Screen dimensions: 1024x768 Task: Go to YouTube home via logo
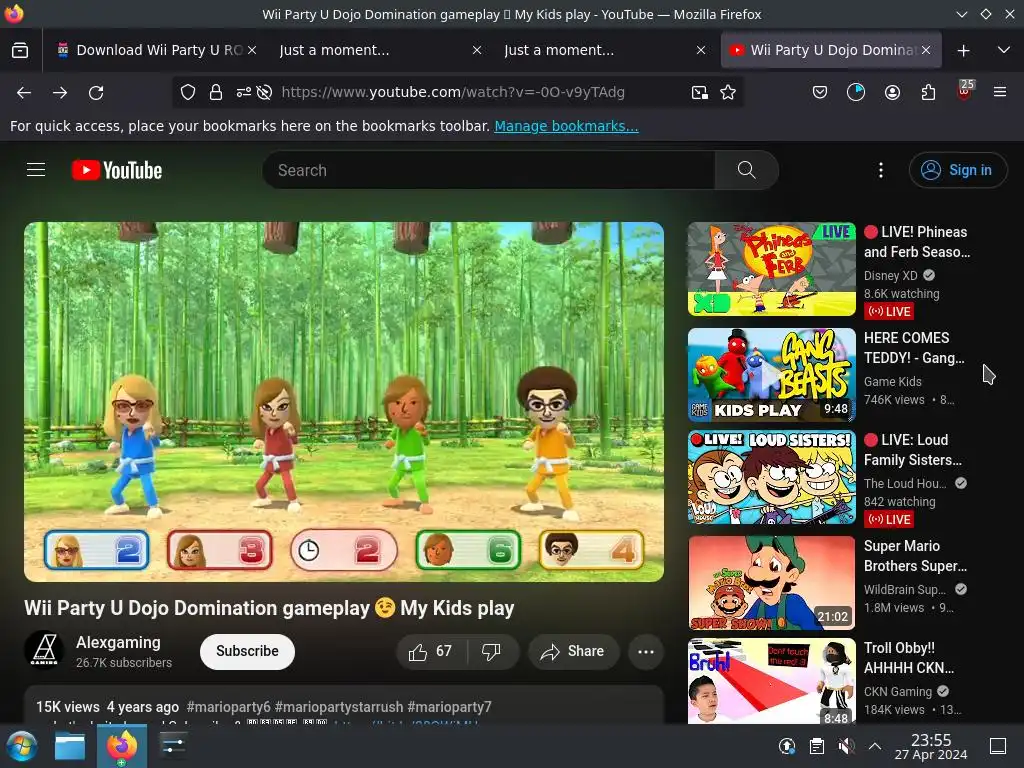click(117, 170)
